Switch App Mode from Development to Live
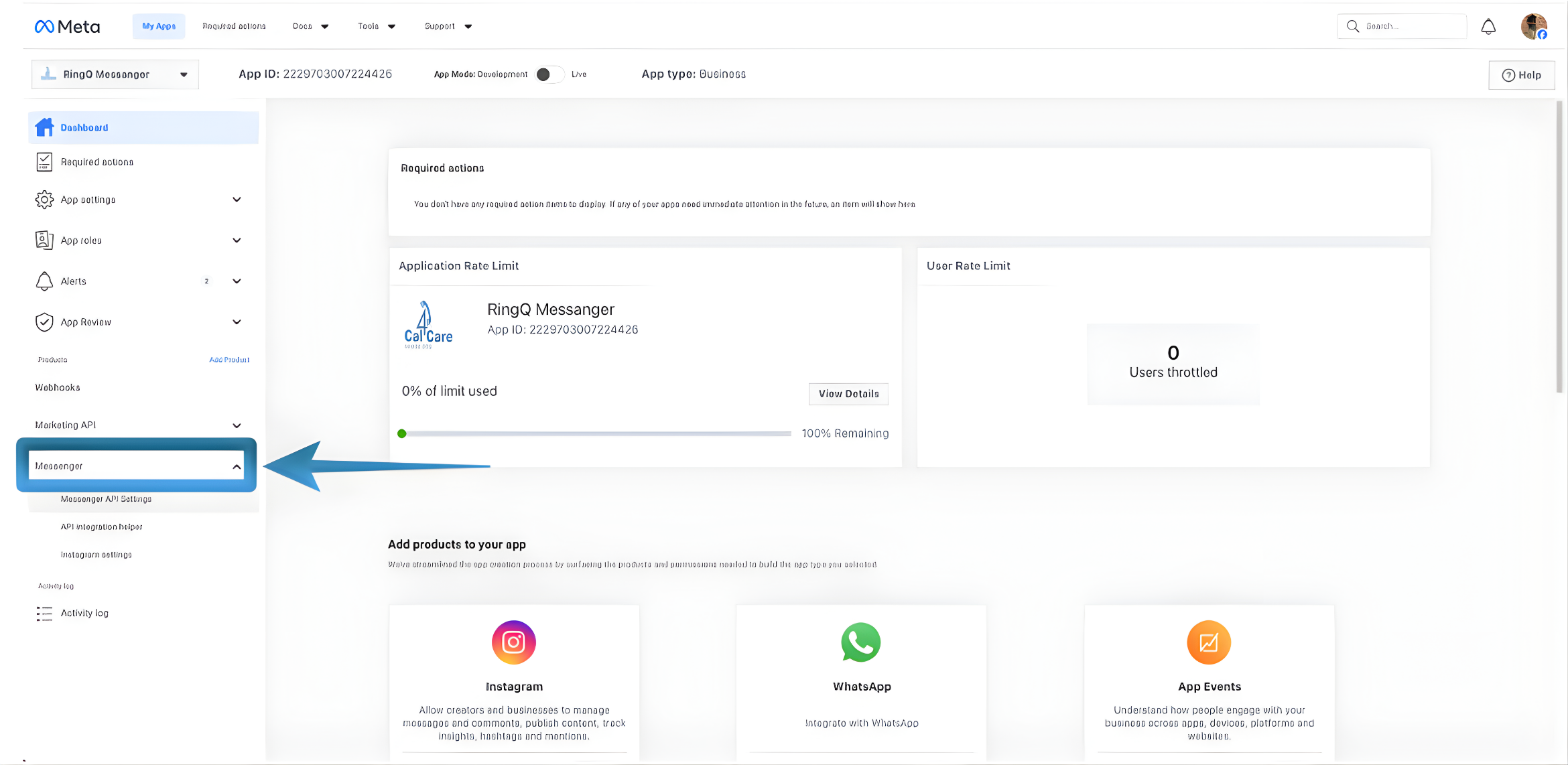 tap(549, 74)
